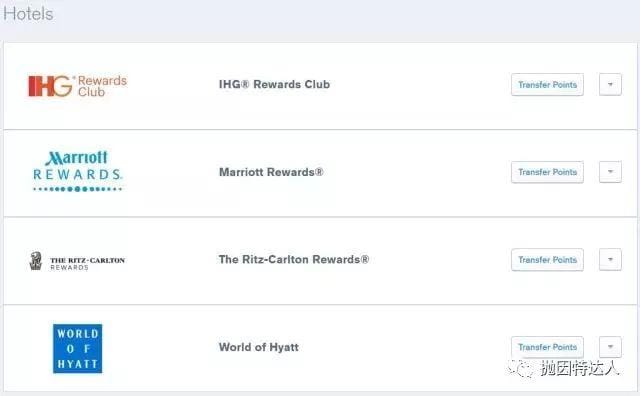The image size is (640, 396).
Task: Click the Marriott Rewards logo
Action: 77,171
